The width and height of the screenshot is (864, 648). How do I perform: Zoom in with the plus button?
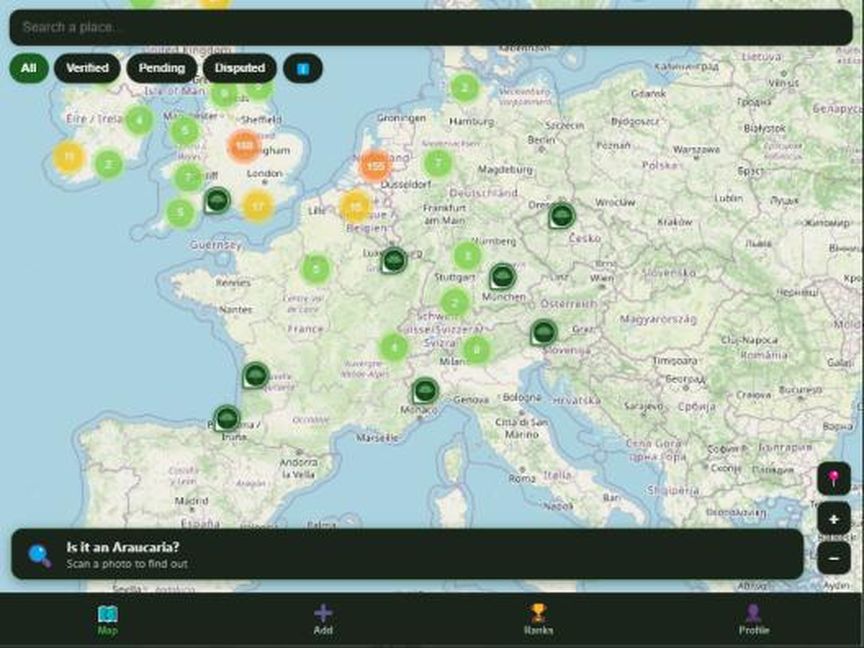pyautogui.click(x=834, y=519)
